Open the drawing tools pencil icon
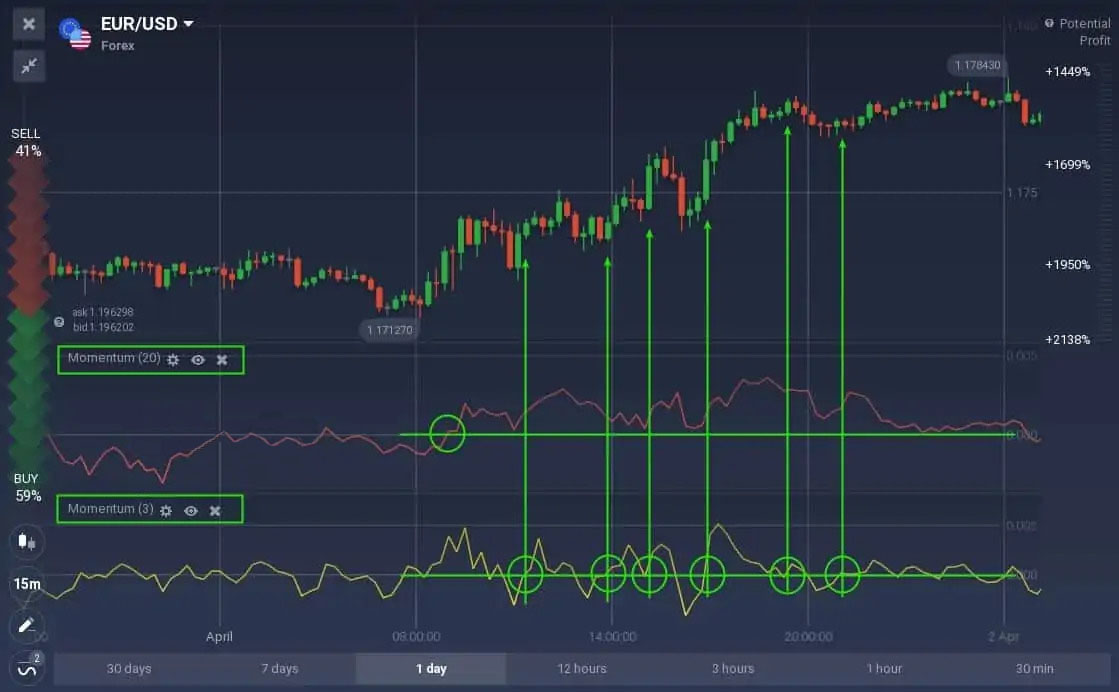The width and height of the screenshot is (1119, 692). [x=26, y=626]
